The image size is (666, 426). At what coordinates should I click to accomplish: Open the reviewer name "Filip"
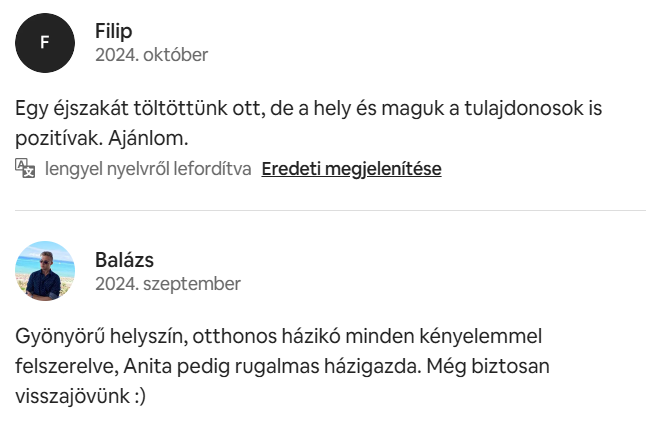click(114, 31)
